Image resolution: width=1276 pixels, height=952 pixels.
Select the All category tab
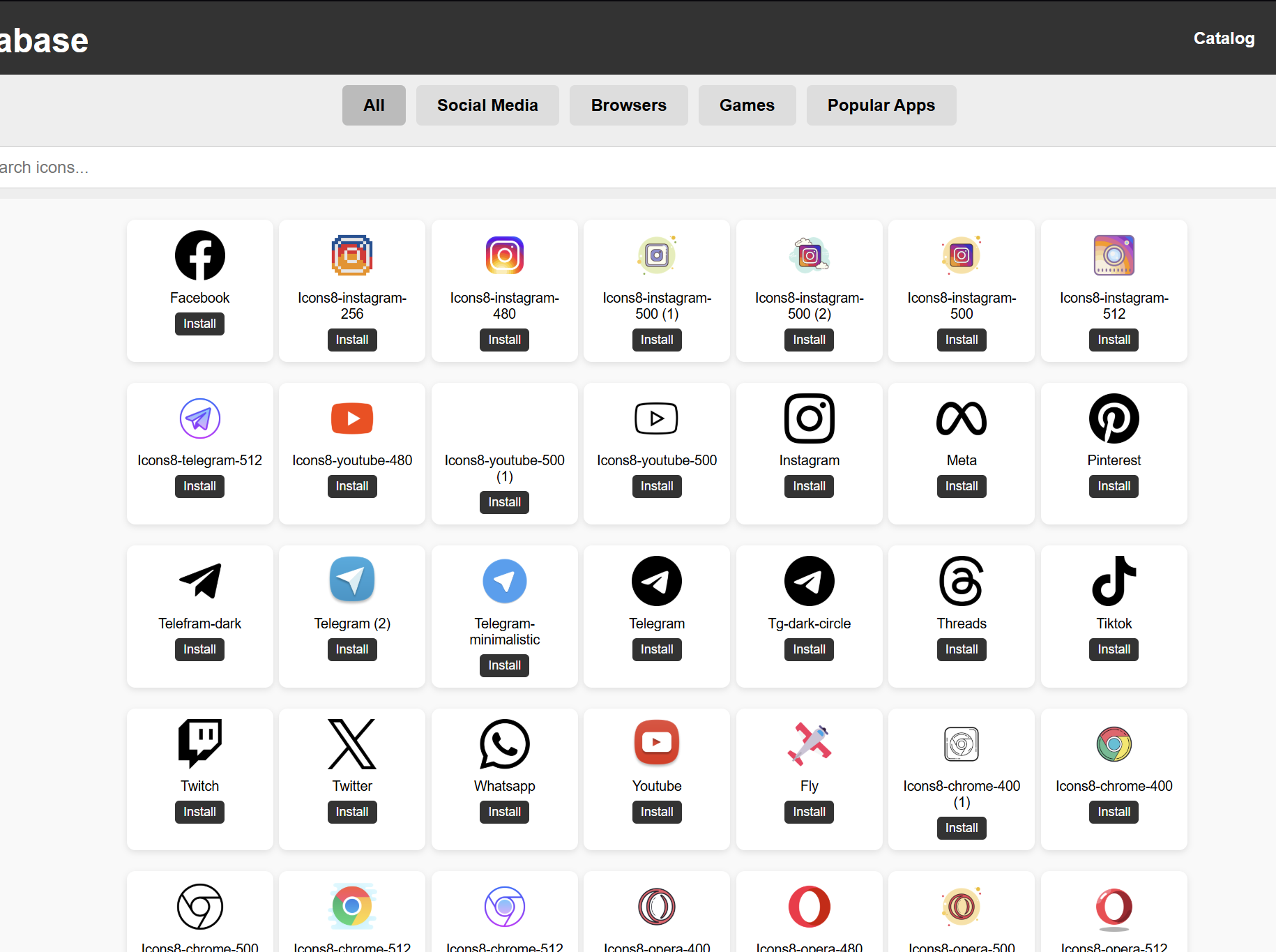(x=374, y=105)
